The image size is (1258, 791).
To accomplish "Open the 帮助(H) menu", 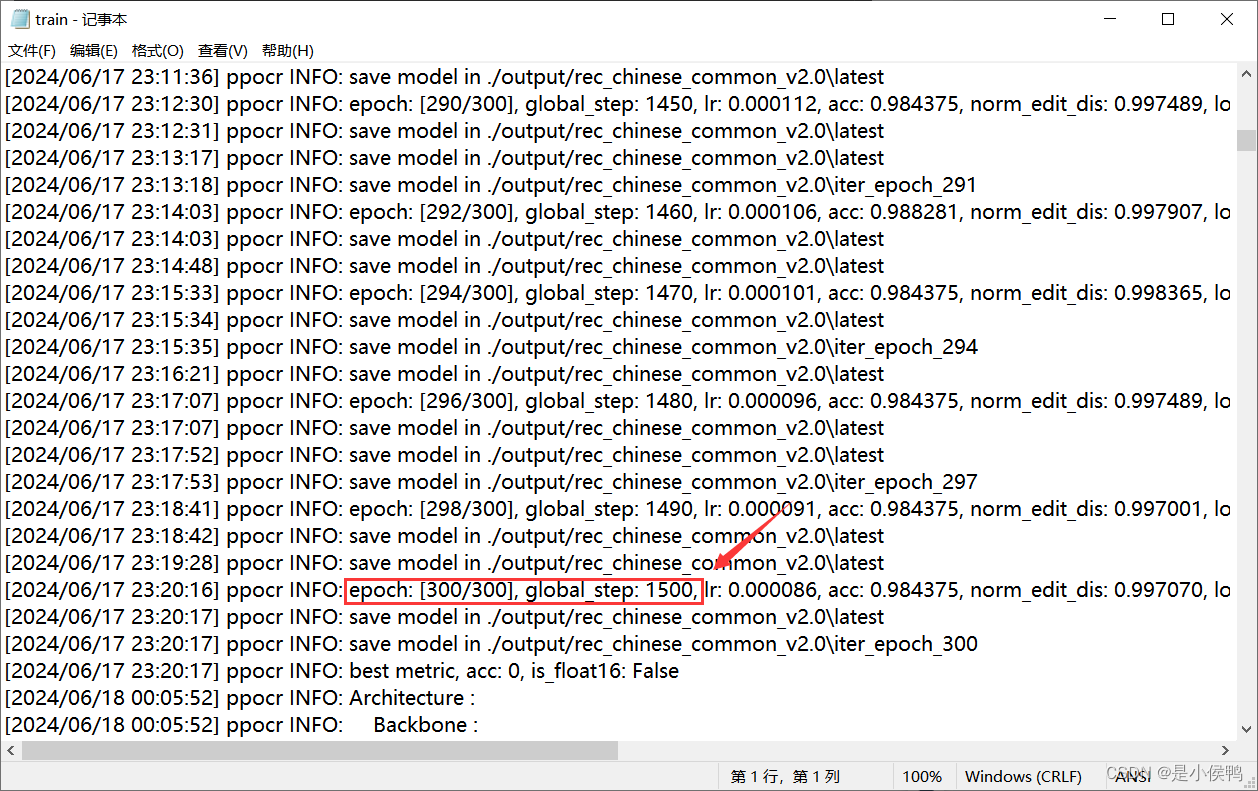I will pos(287,50).
